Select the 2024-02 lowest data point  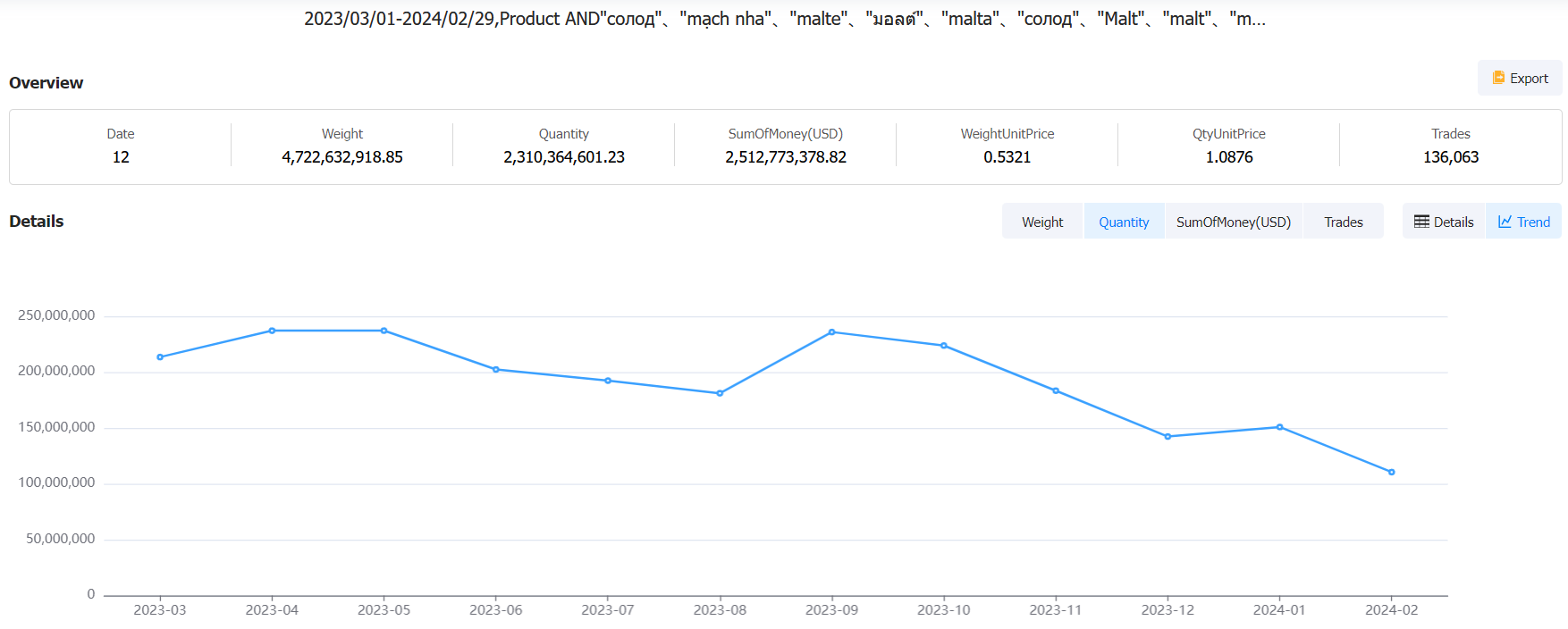coord(1392,472)
